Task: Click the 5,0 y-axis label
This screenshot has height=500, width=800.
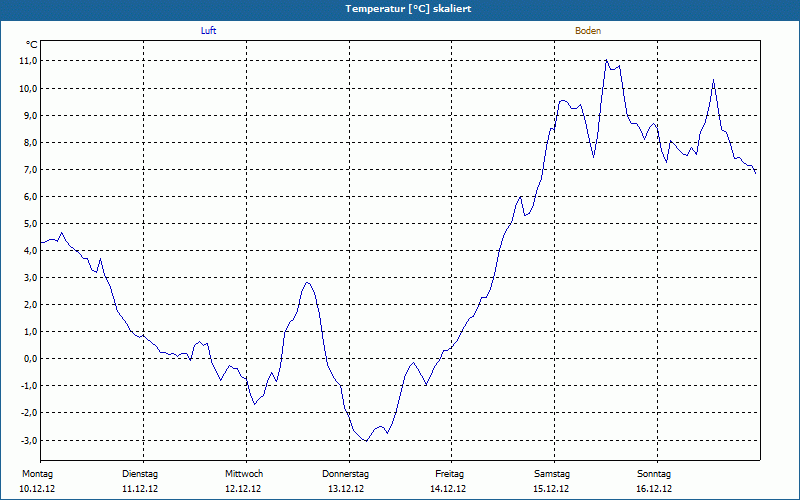Action: coord(30,223)
